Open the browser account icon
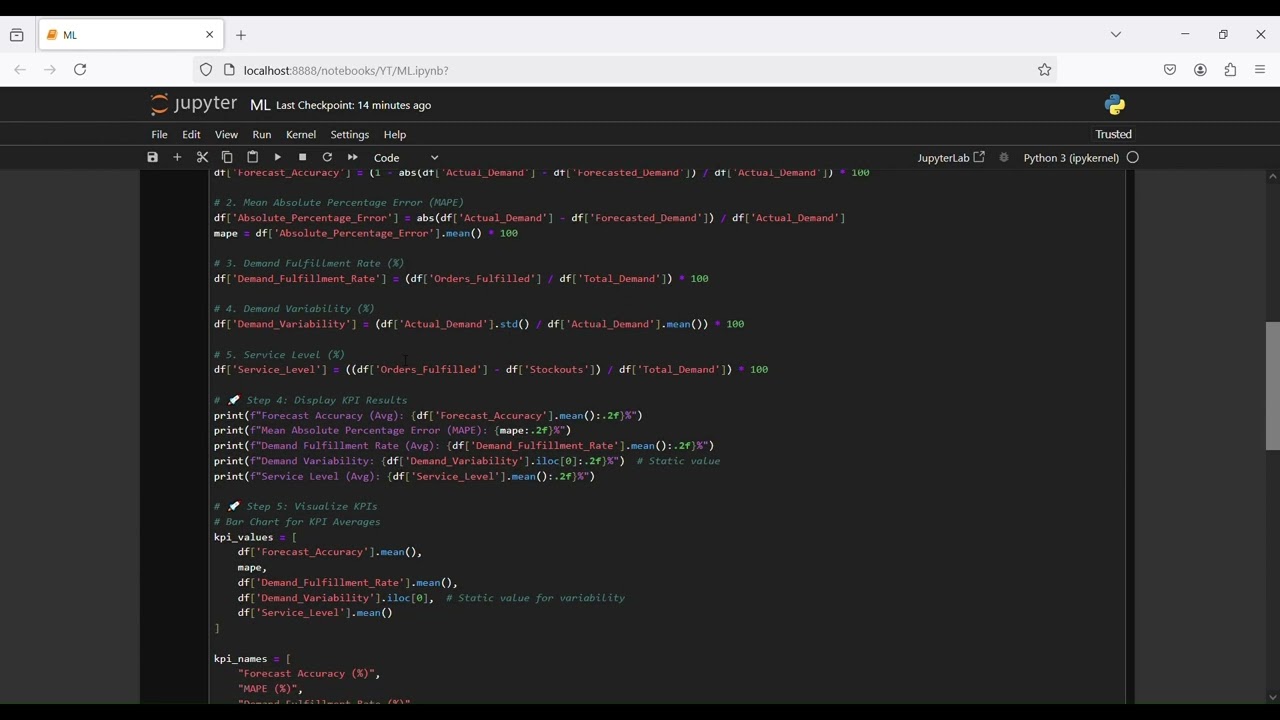This screenshot has width=1280, height=720. pos(1201,70)
